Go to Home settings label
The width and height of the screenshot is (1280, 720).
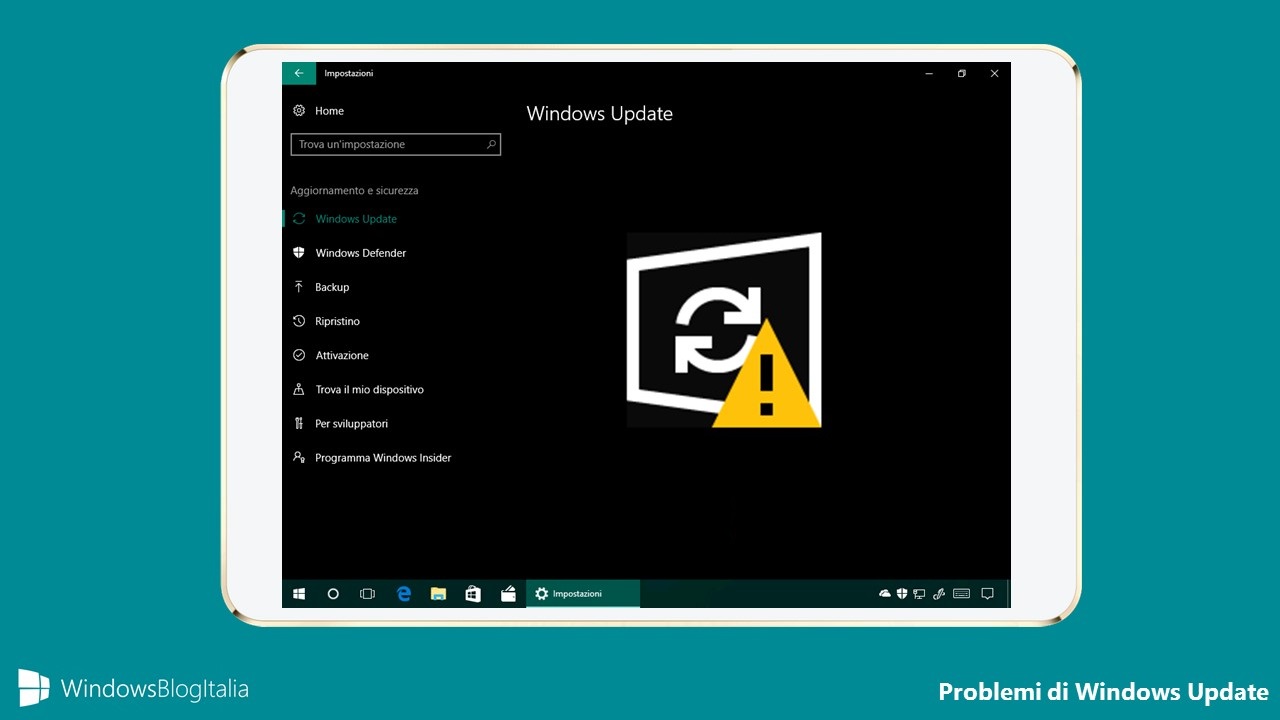click(329, 111)
